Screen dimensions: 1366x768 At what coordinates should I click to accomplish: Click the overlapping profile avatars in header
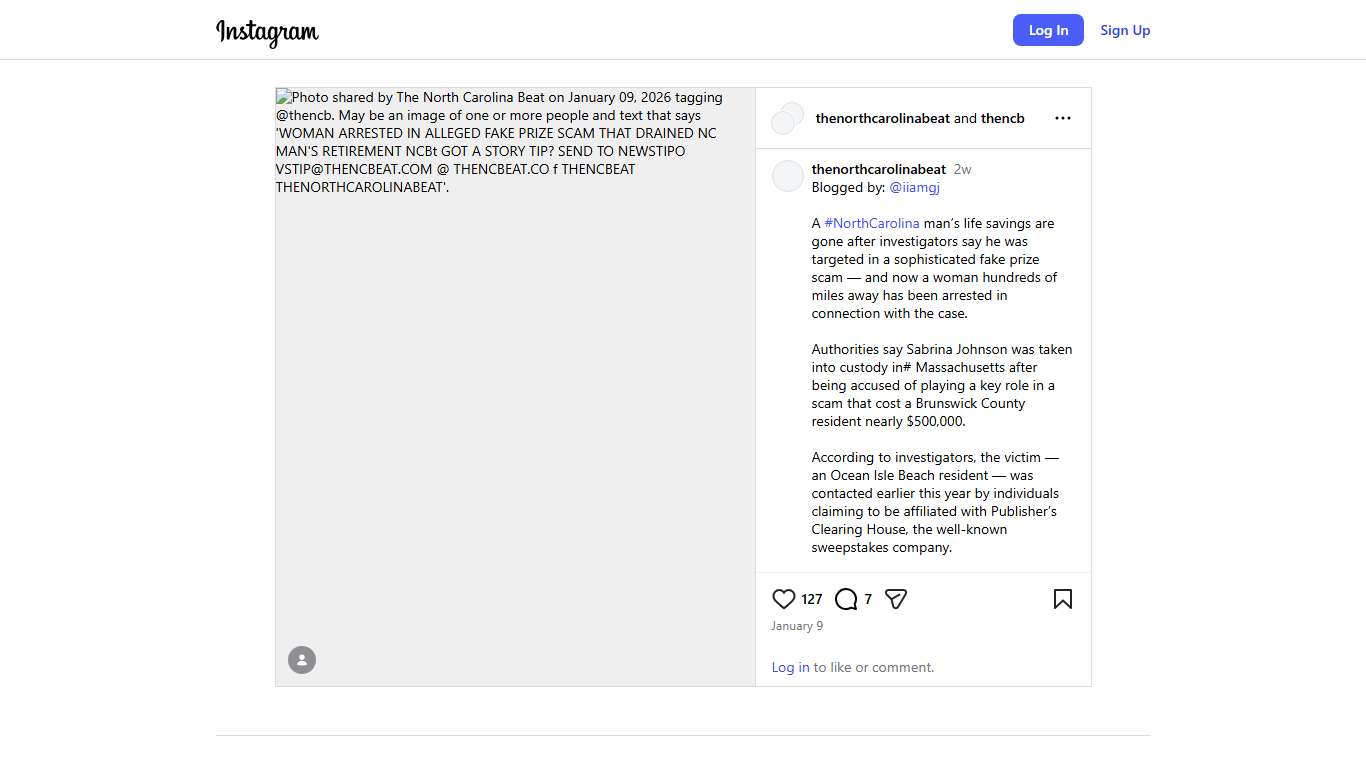[788, 118]
